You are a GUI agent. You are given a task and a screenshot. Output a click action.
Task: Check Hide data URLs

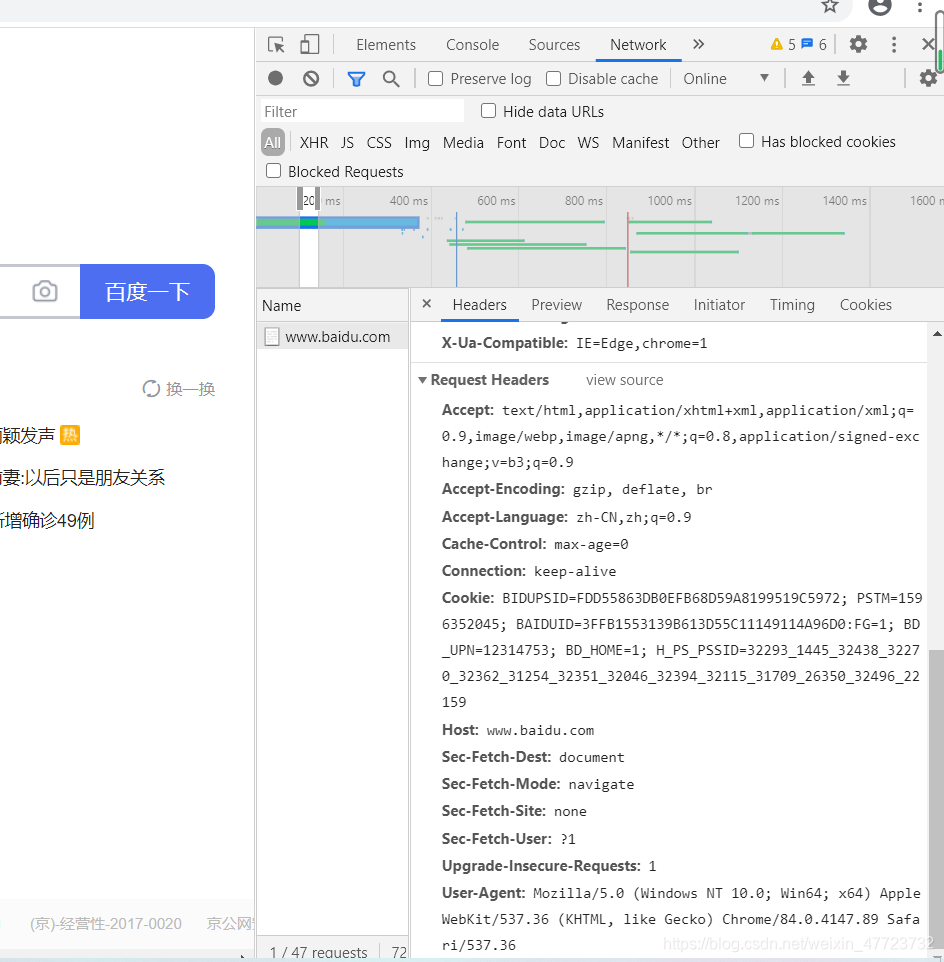(488, 110)
